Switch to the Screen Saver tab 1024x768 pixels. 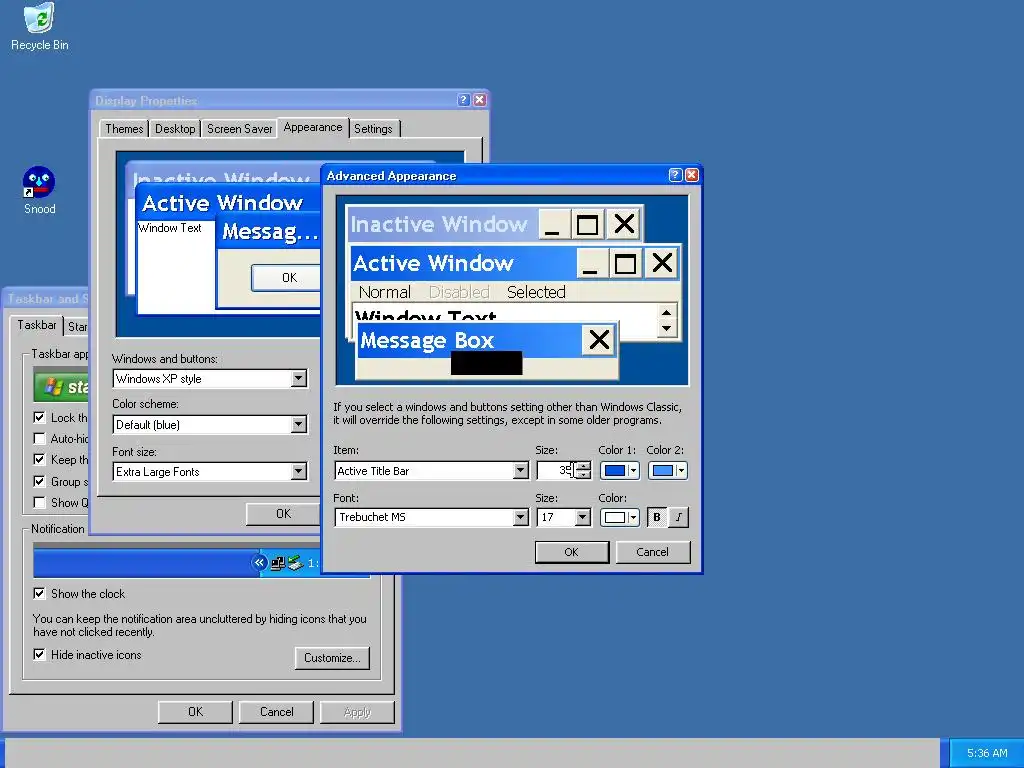tap(239, 129)
